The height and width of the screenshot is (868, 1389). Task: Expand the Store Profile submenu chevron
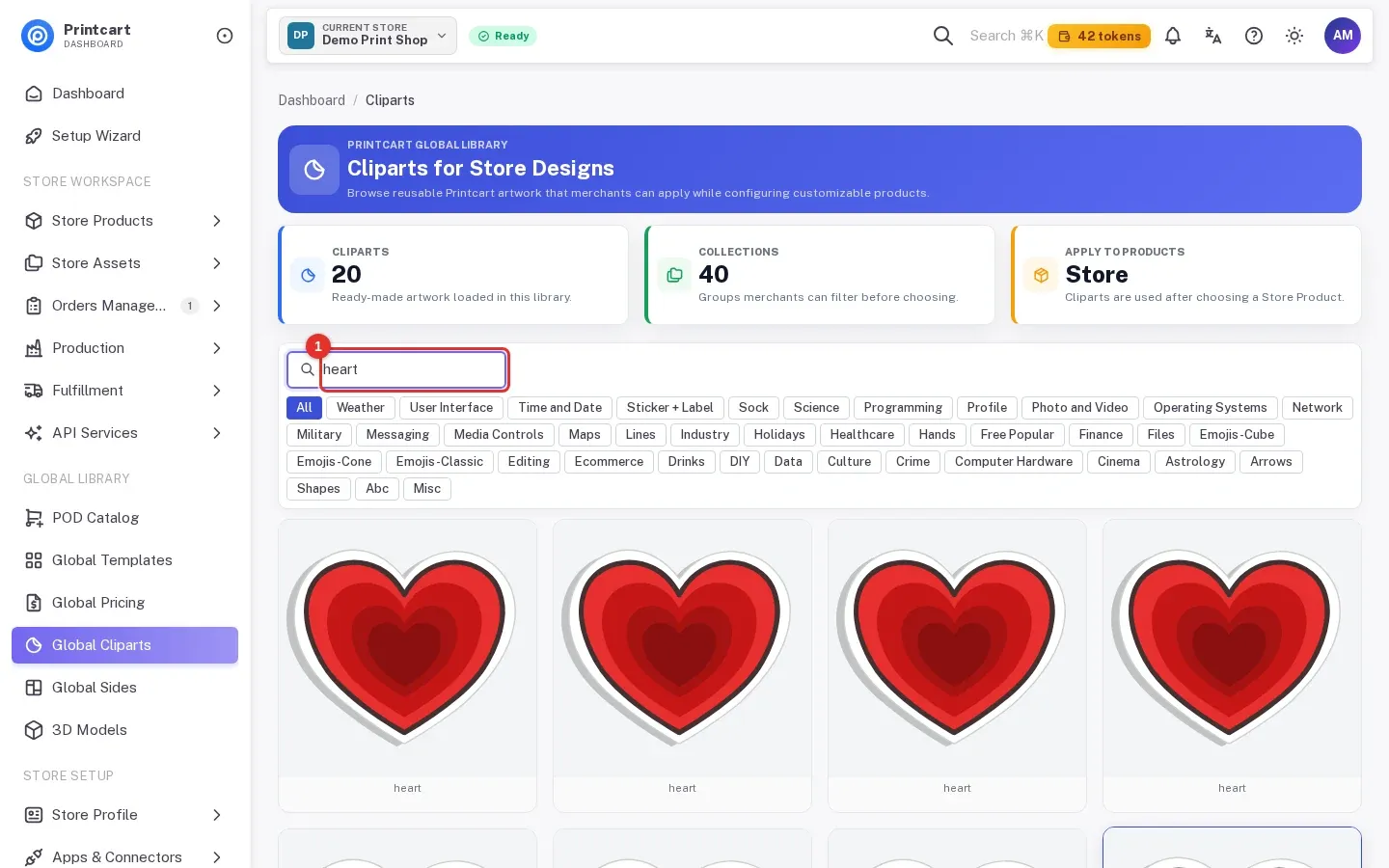pyautogui.click(x=217, y=815)
